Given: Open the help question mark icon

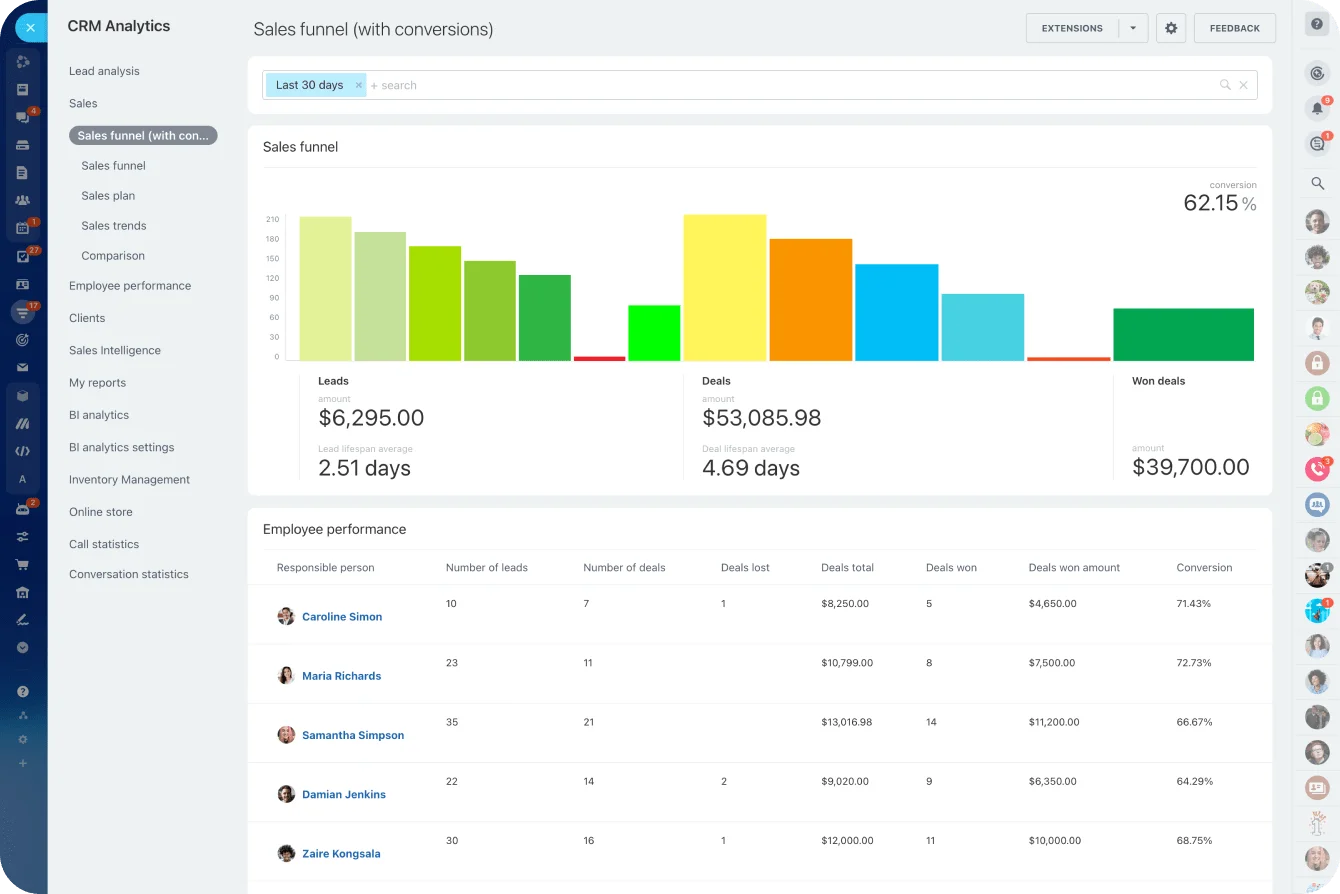Looking at the screenshot, I should coord(1316,22).
